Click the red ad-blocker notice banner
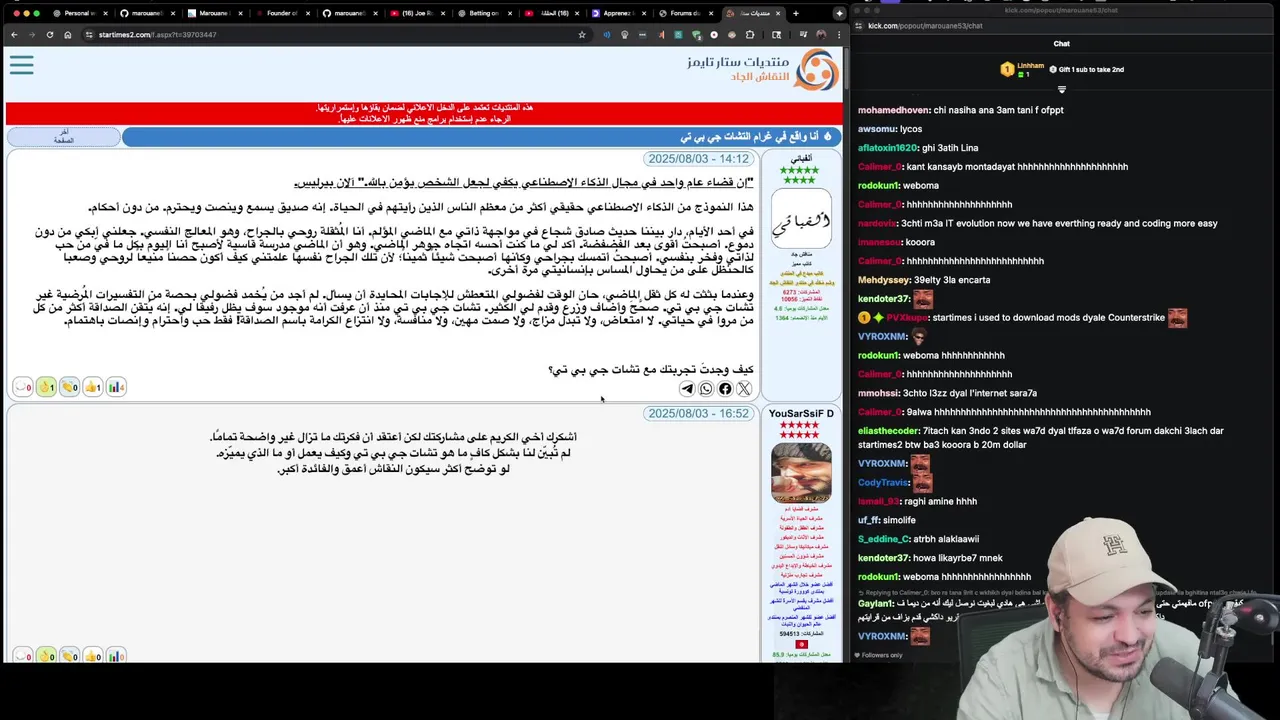Screen dimensions: 1280x720 coord(424,113)
